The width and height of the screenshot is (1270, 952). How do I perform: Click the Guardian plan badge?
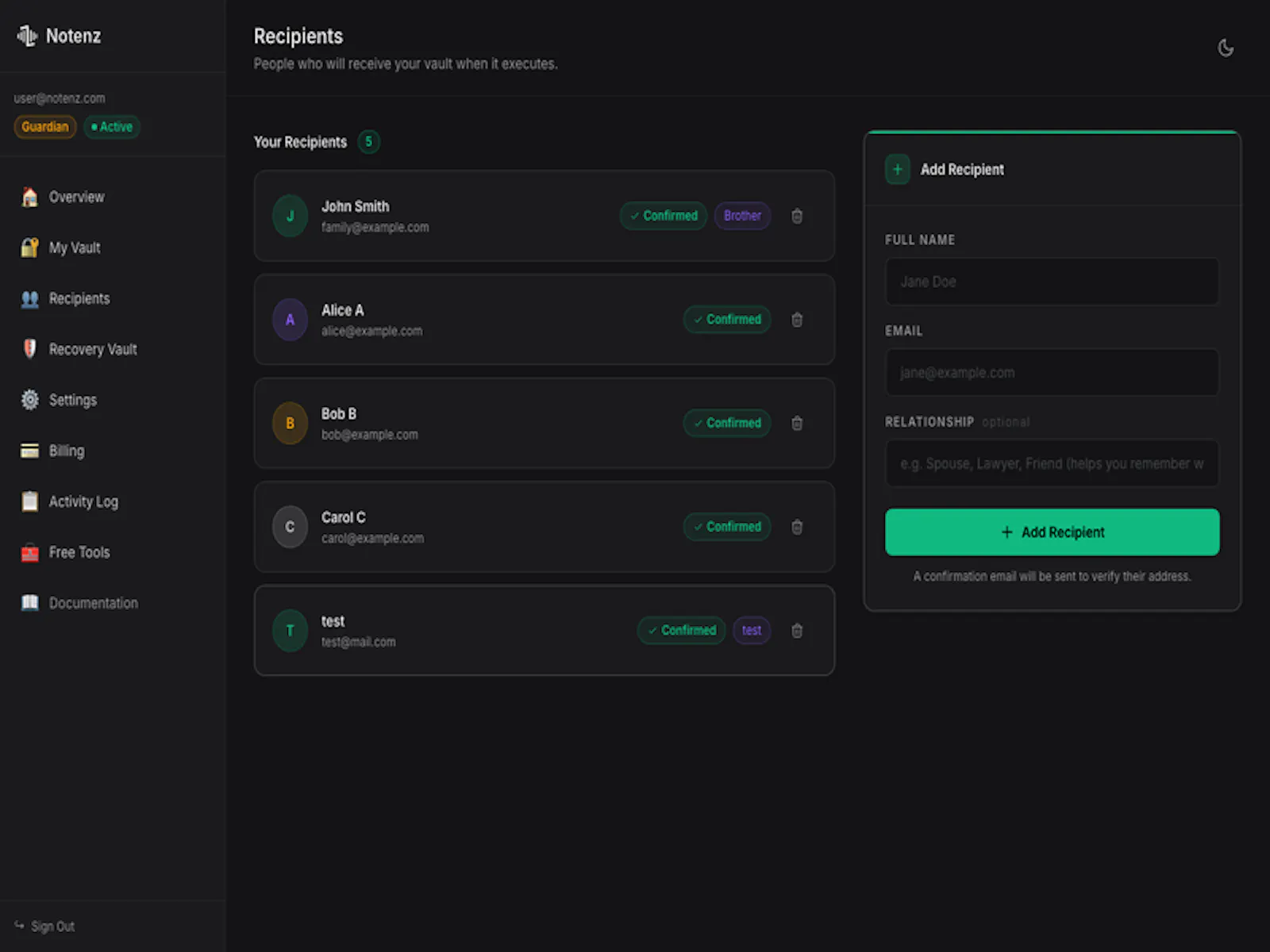click(x=45, y=127)
